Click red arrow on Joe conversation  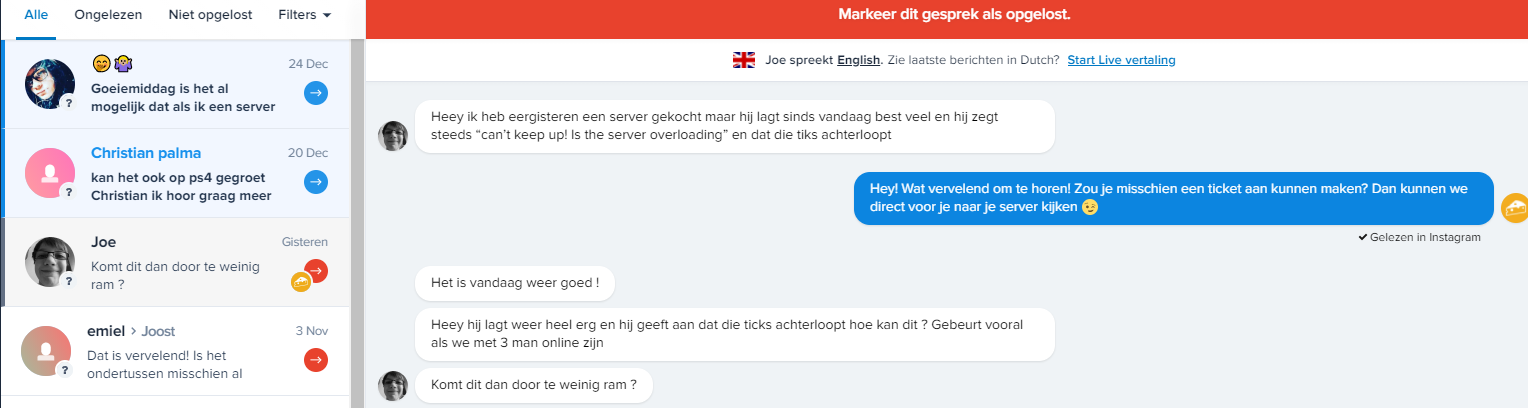[316, 270]
